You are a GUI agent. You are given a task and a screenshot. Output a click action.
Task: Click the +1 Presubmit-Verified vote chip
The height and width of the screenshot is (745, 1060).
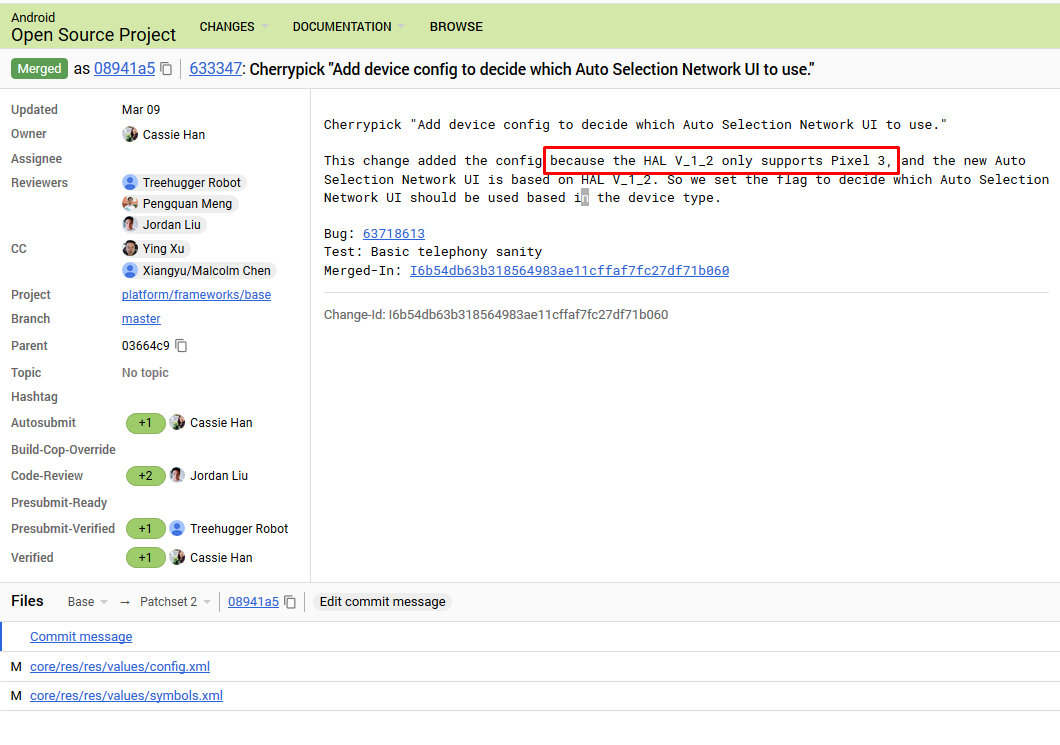tap(145, 529)
